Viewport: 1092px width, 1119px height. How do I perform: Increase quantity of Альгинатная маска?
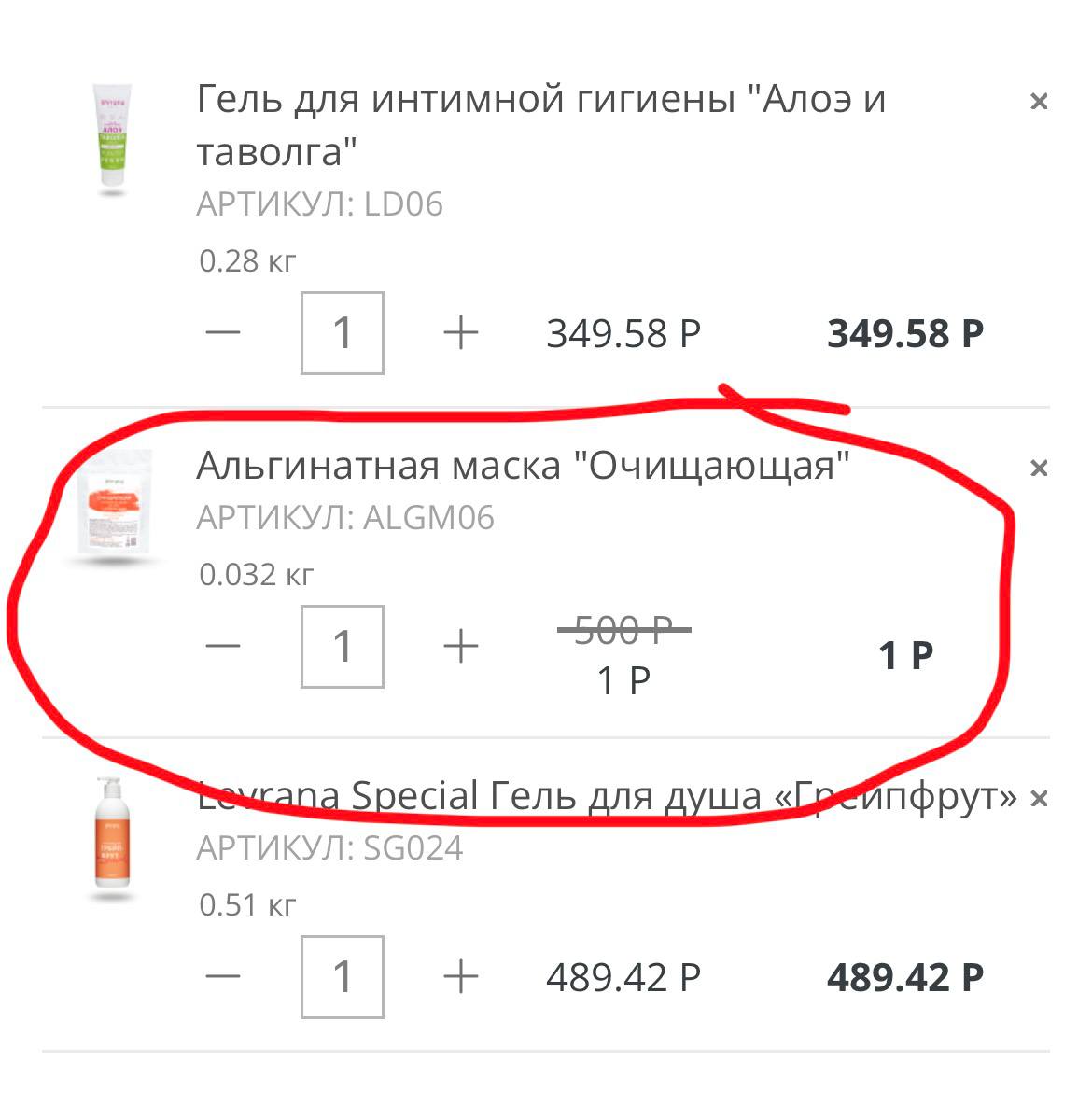pyautogui.click(x=460, y=646)
